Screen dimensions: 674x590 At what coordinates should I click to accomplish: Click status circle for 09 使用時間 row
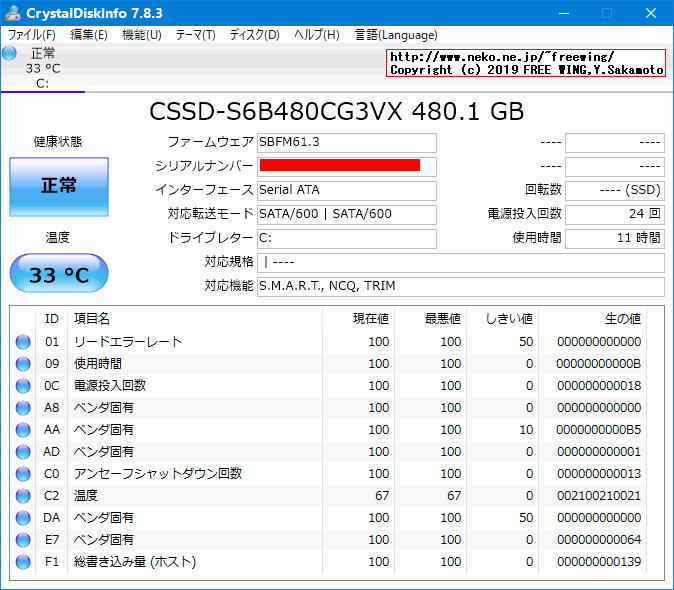tap(23, 364)
